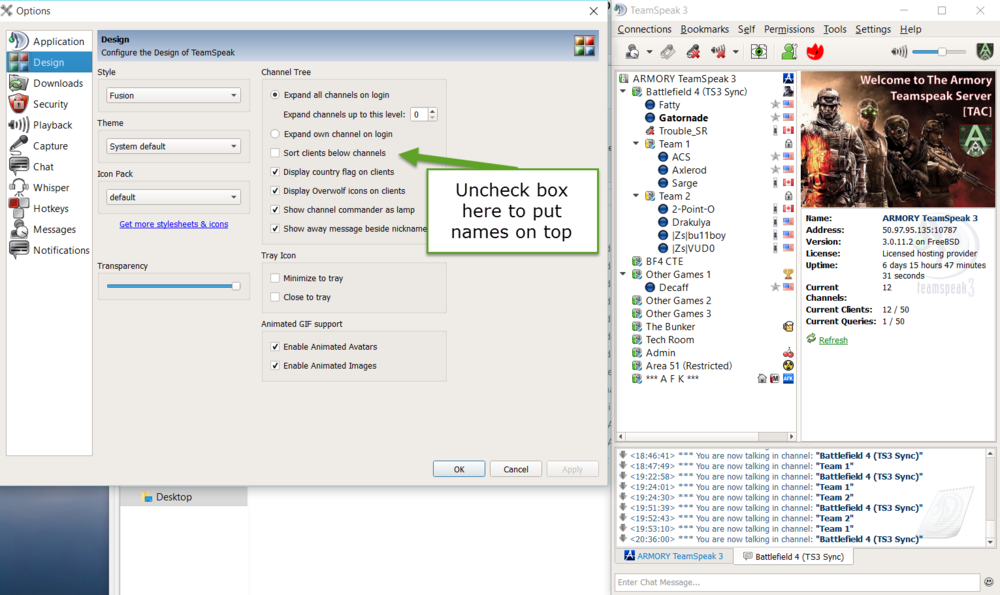Open the Whisper options section

tap(49, 187)
